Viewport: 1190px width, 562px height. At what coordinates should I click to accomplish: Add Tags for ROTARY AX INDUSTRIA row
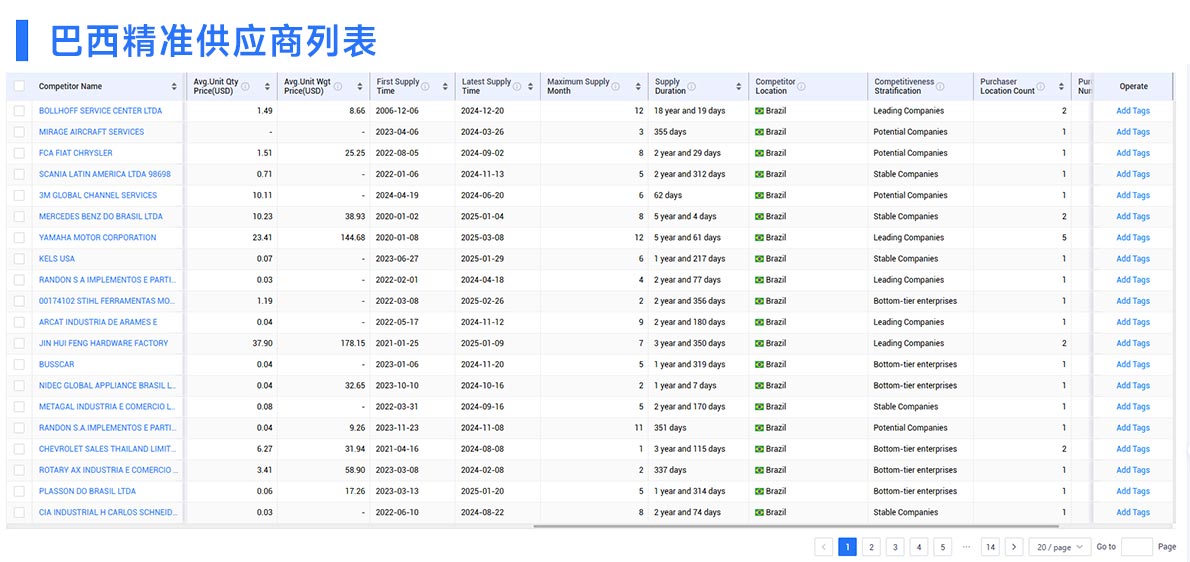(x=1133, y=470)
